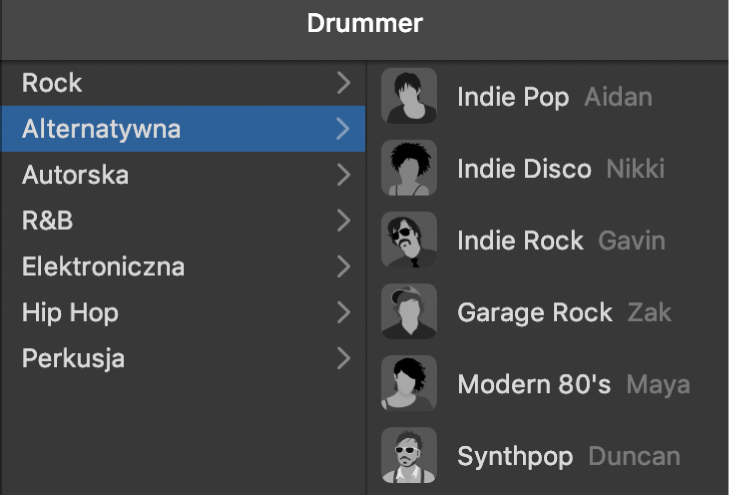Click the drummer name Nikki
This screenshot has width=729, height=495.
click(x=636, y=169)
